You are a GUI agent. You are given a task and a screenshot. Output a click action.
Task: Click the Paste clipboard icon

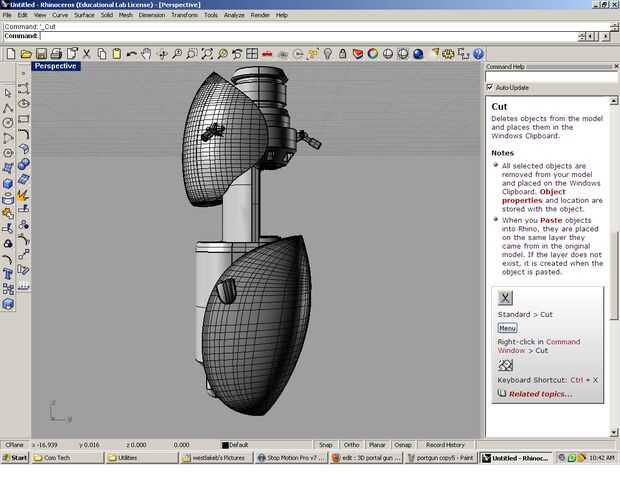click(117, 54)
